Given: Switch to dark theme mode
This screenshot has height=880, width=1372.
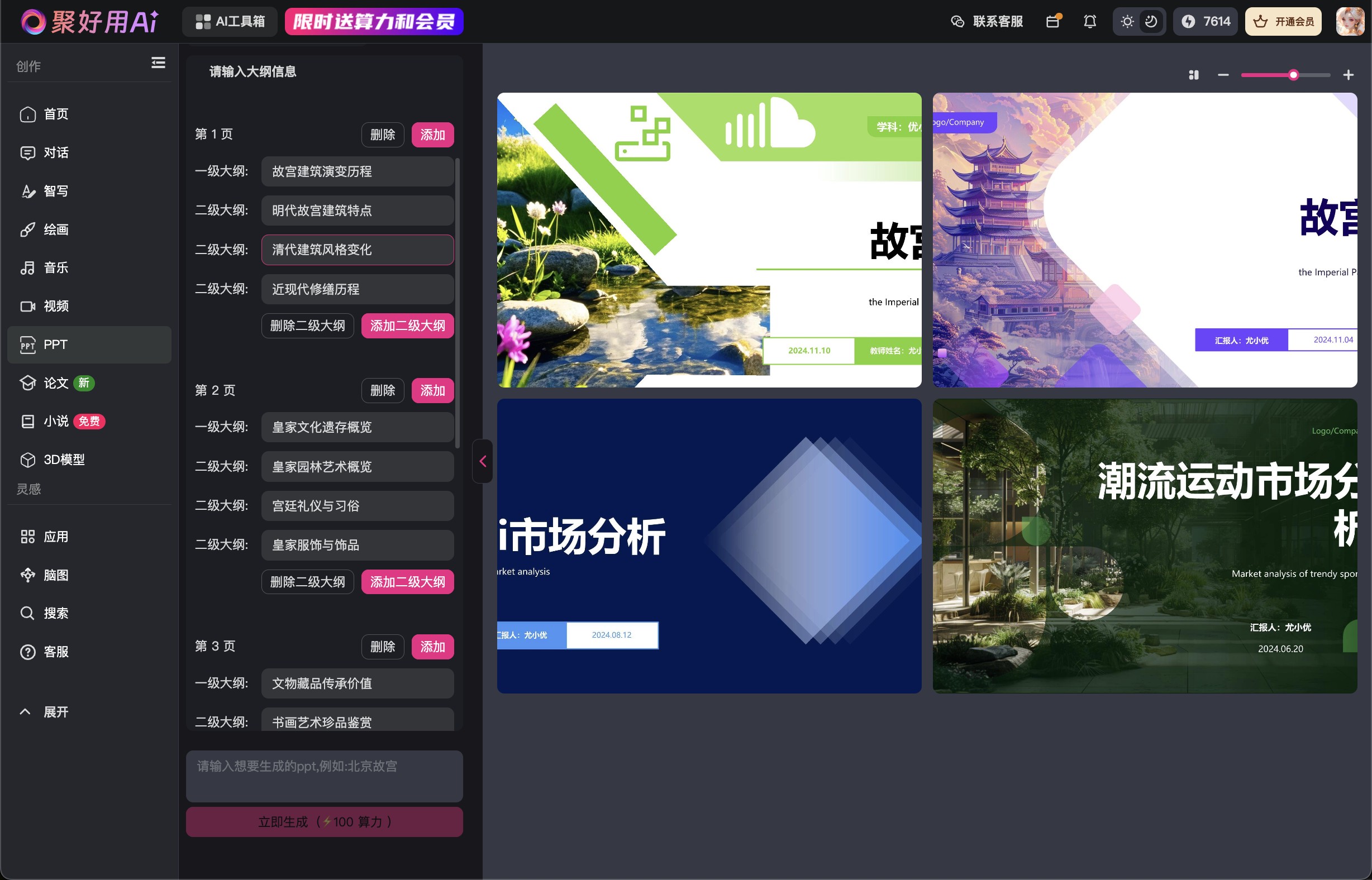Looking at the screenshot, I should [1151, 22].
